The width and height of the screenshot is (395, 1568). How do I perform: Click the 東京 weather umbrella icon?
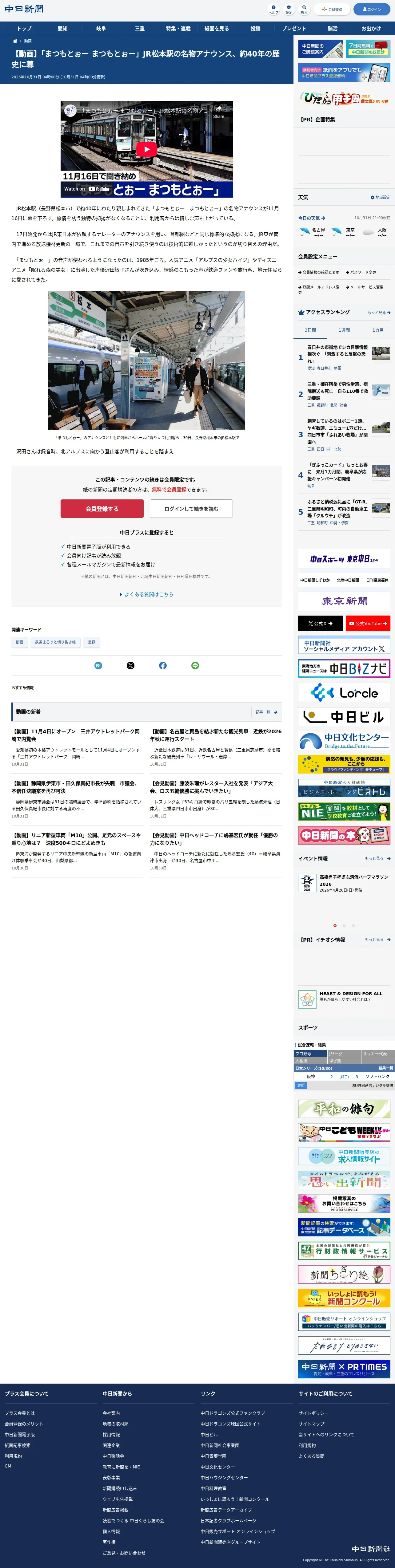tap(336, 232)
